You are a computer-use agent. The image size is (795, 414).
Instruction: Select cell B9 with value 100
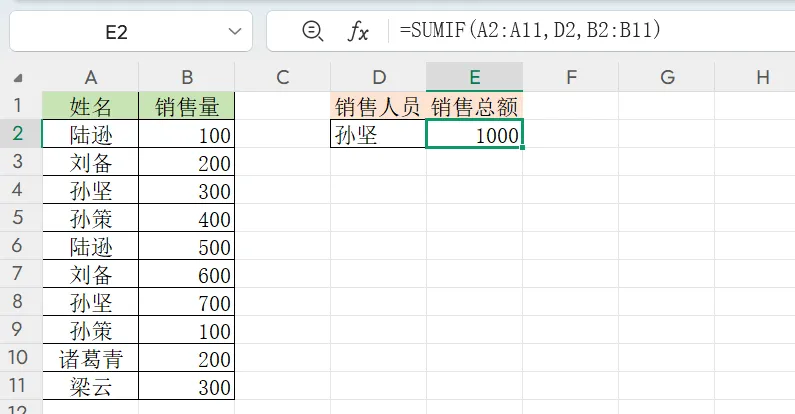click(187, 330)
